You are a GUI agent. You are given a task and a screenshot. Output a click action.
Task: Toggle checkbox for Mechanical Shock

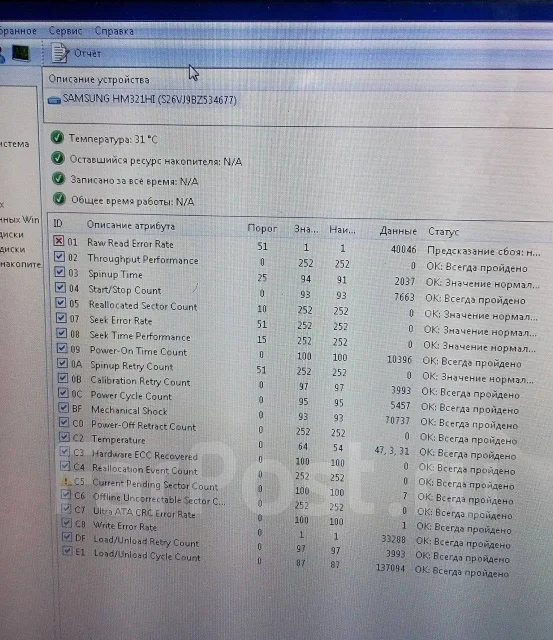pyautogui.click(x=64, y=407)
